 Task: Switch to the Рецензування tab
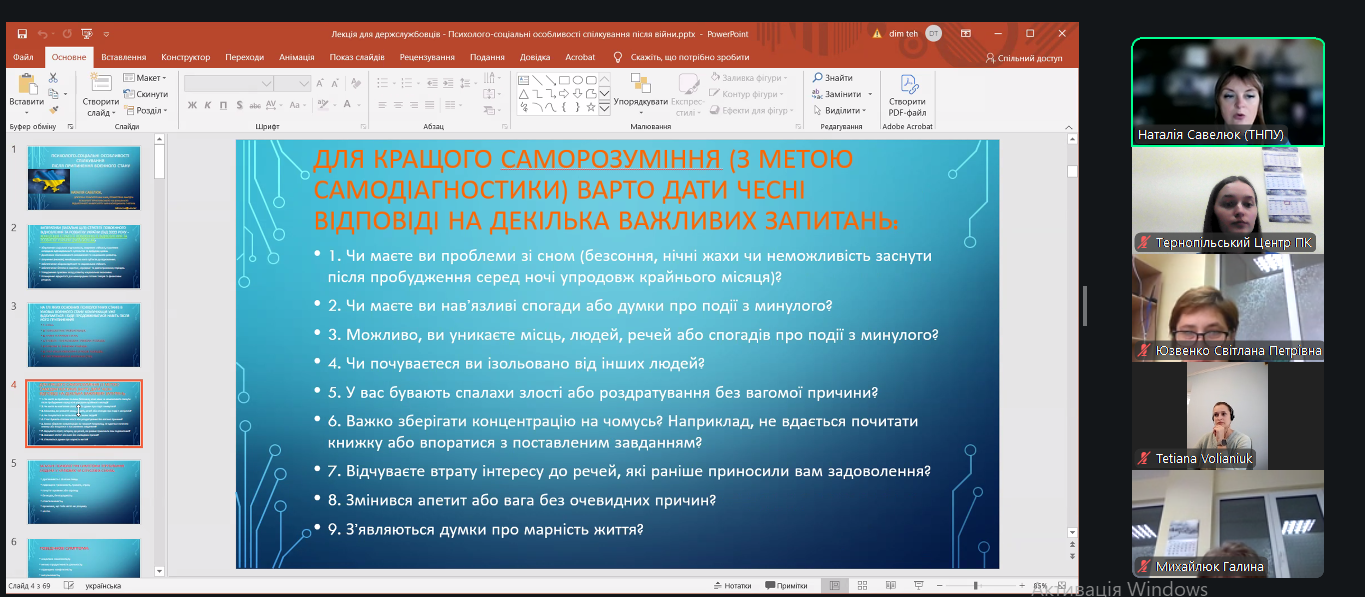[x=427, y=58]
